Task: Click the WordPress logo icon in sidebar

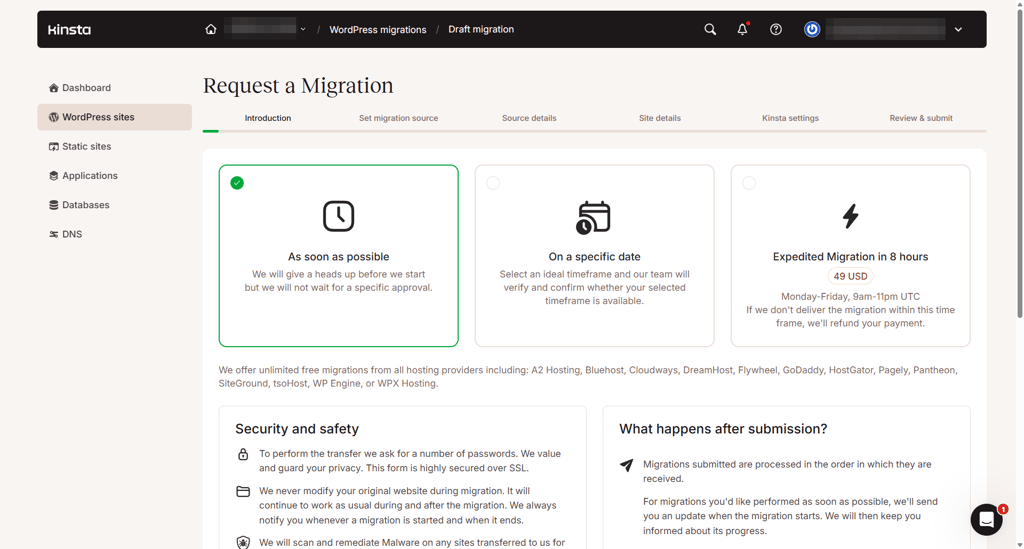Action: pos(54,117)
